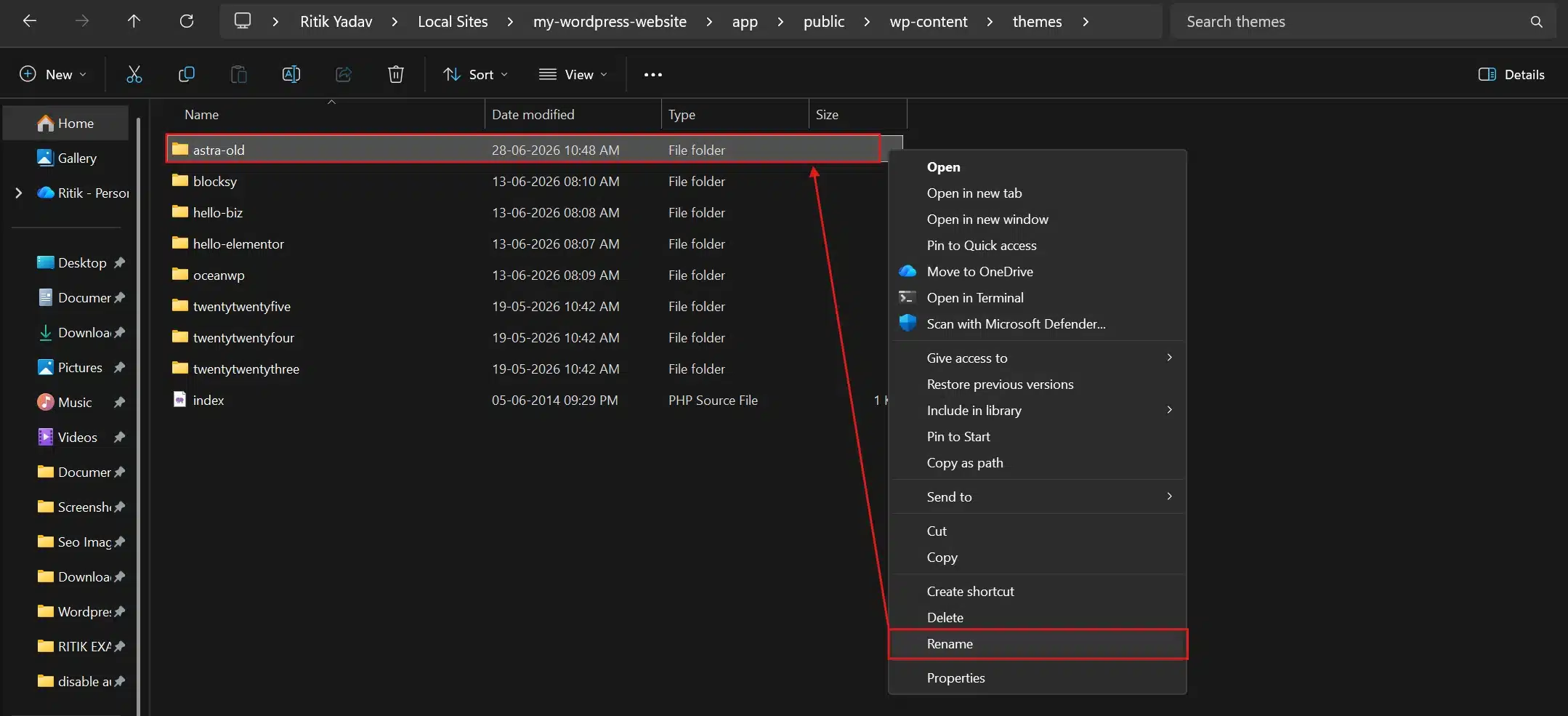Select Pin to Start
Viewport: 1568px width, 716px height.
[1038, 436]
